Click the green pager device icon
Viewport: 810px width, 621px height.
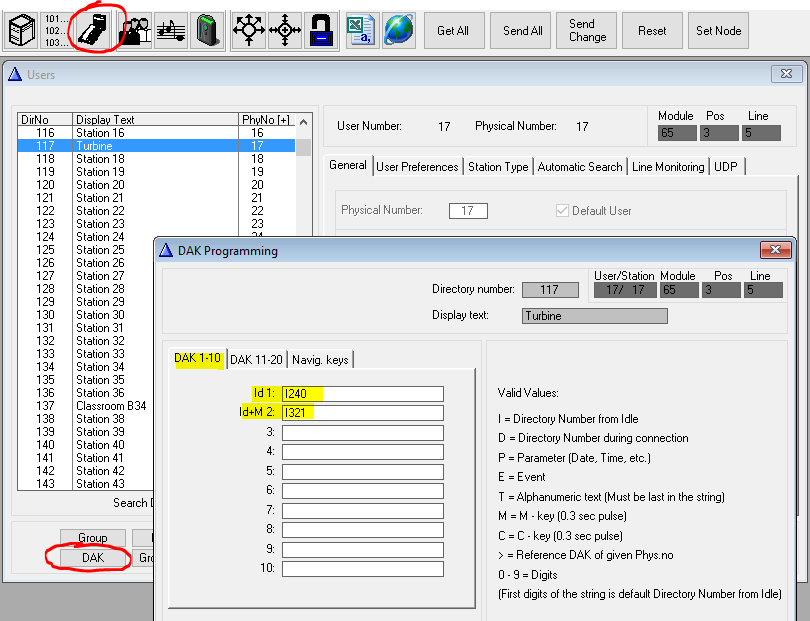206,30
